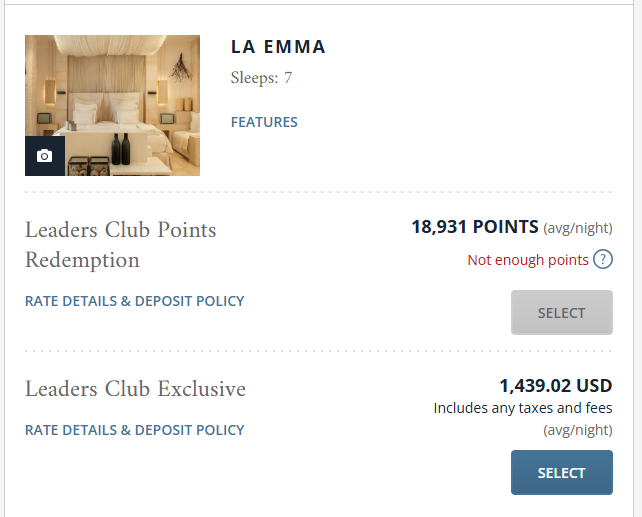This screenshot has width=642, height=517.
Task: Open the FEATURES link for La Emma
Action: coord(264,122)
